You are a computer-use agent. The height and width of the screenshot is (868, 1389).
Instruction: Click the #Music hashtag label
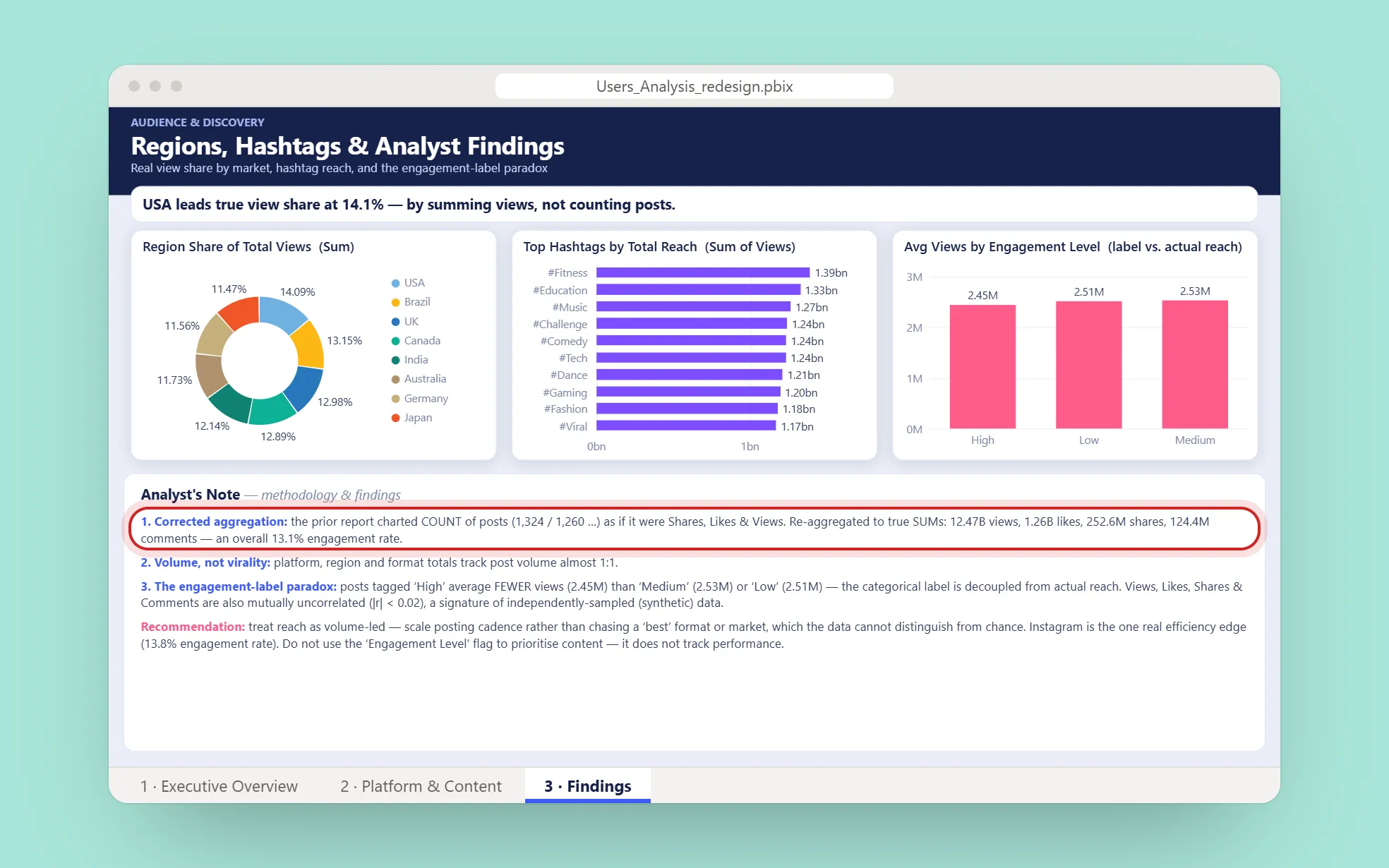click(x=570, y=307)
